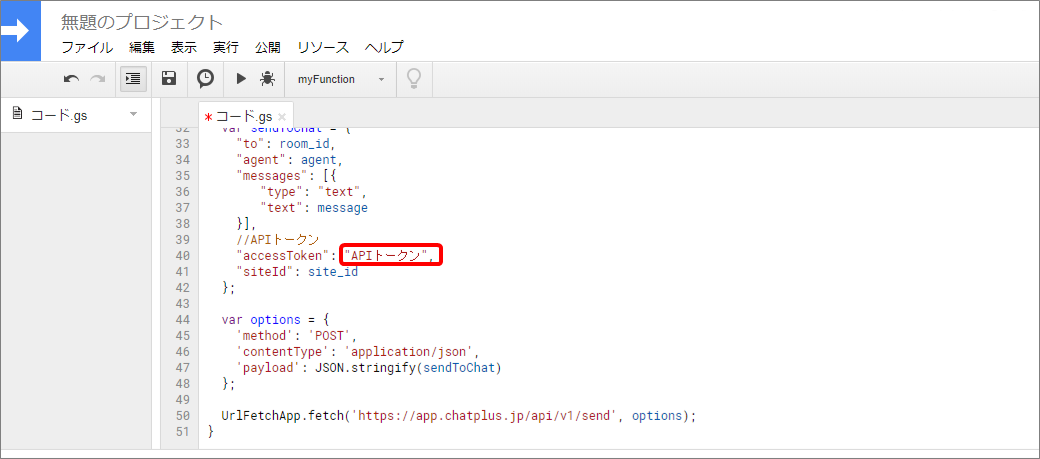Open current project's triggers clock icon
1040x459 pixels.
point(206,78)
